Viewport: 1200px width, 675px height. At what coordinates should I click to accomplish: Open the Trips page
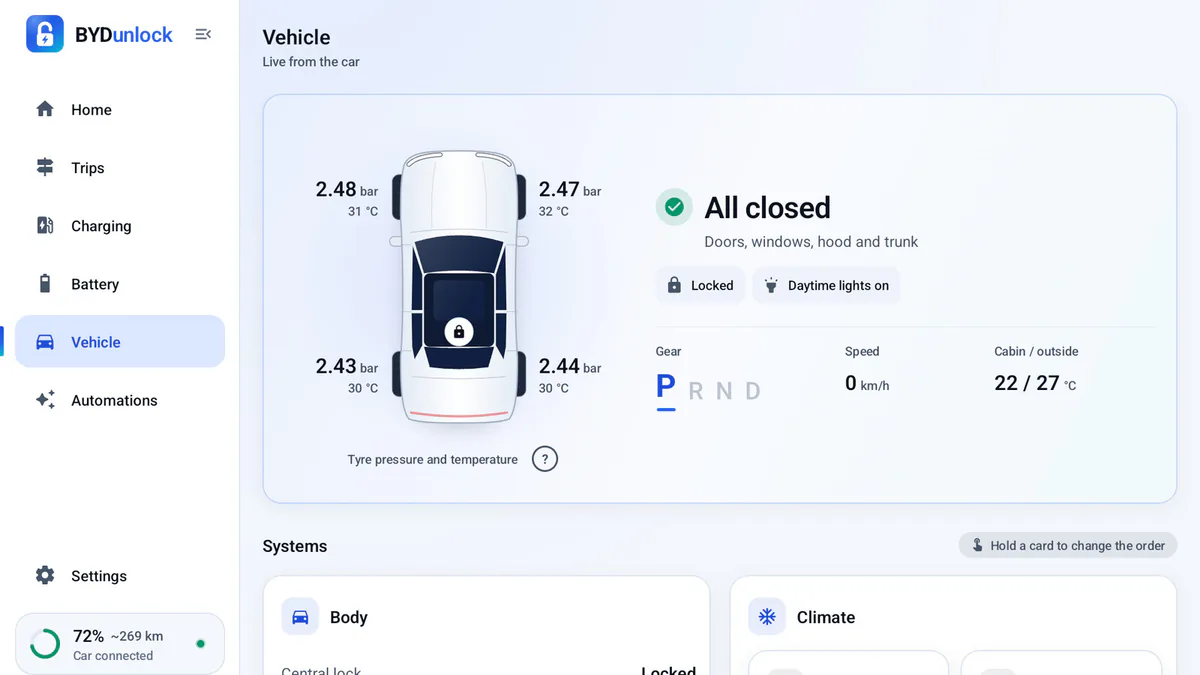(x=120, y=167)
